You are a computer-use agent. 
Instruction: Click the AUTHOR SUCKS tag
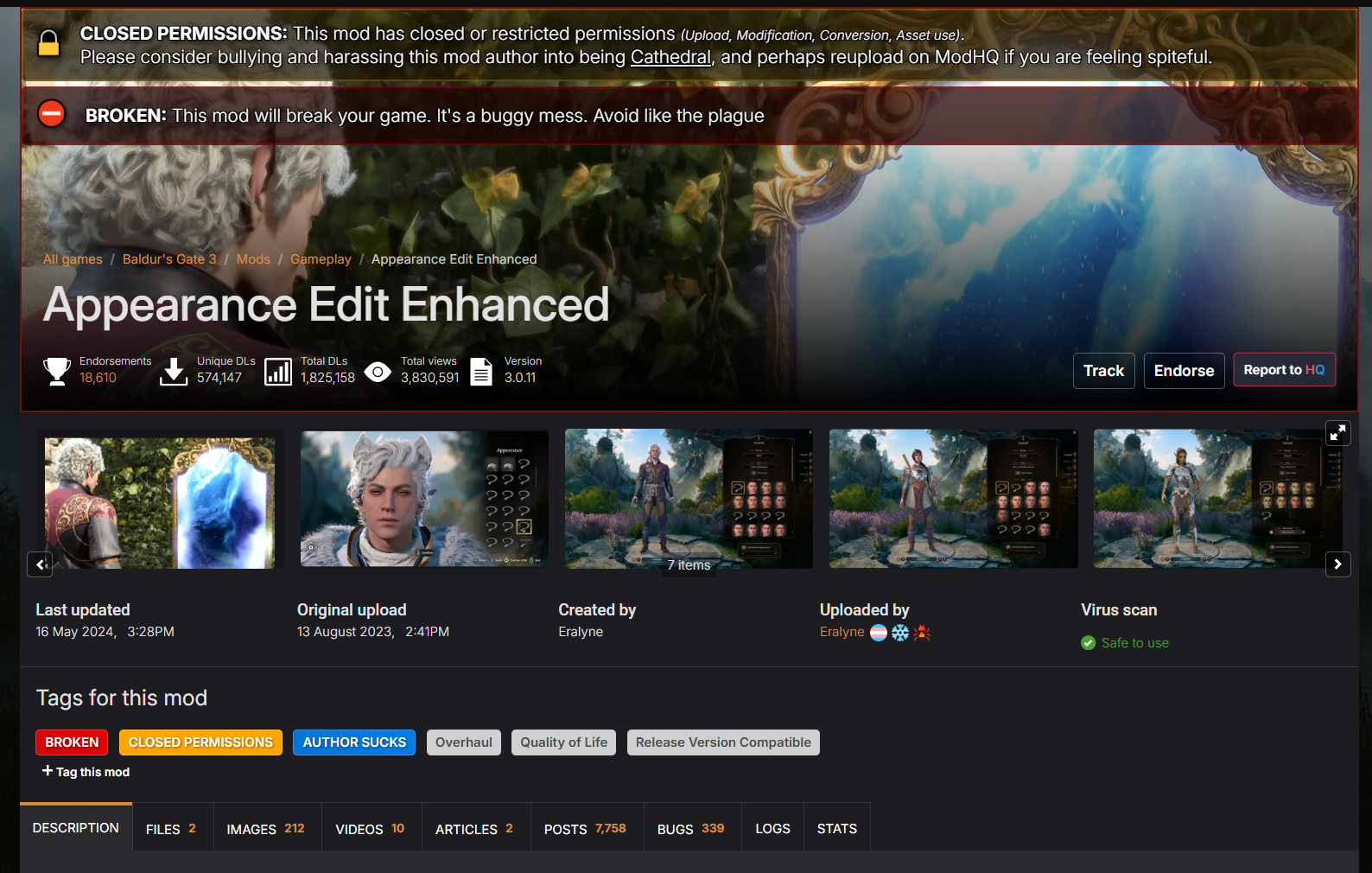click(x=354, y=742)
